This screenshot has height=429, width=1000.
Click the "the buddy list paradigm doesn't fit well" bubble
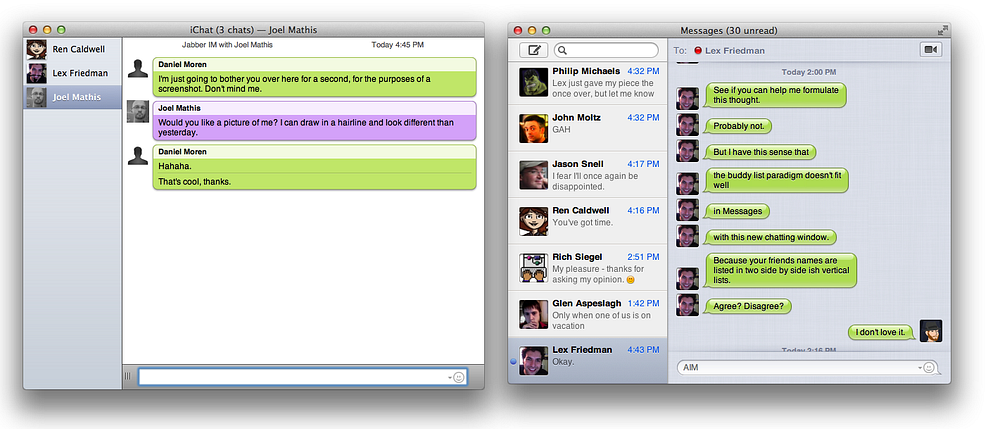[x=776, y=180]
